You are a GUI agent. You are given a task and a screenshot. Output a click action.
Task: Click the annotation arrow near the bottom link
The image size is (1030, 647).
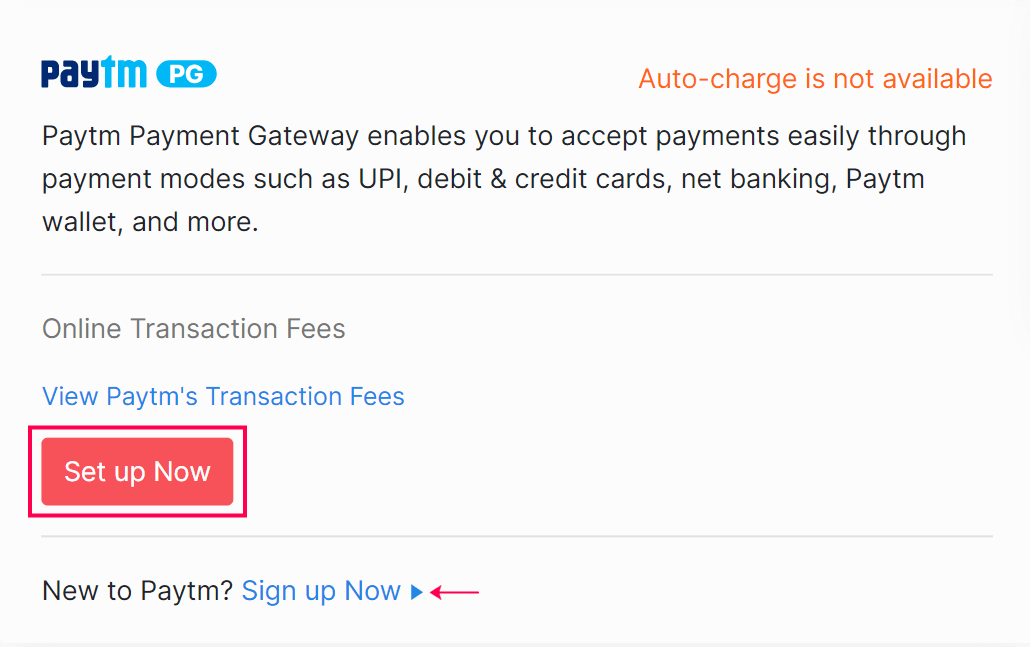455,591
